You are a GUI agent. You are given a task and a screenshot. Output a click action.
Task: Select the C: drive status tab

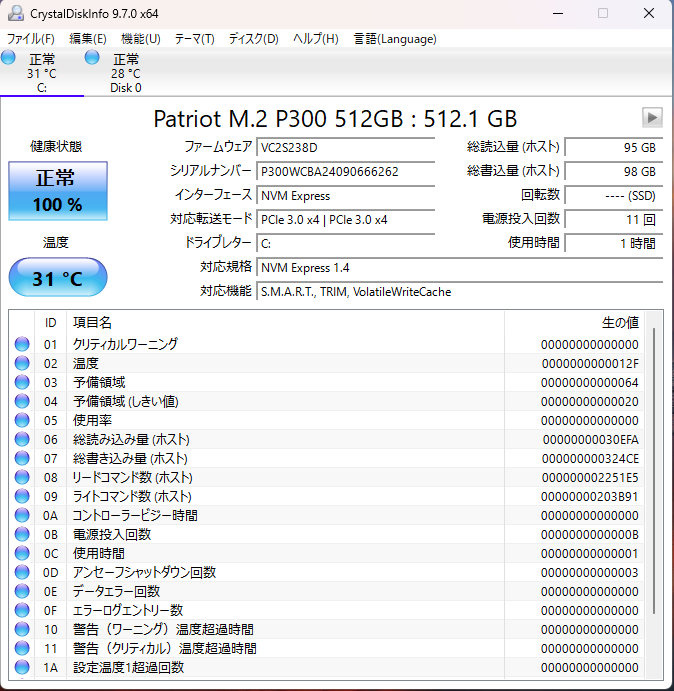click(42, 73)
